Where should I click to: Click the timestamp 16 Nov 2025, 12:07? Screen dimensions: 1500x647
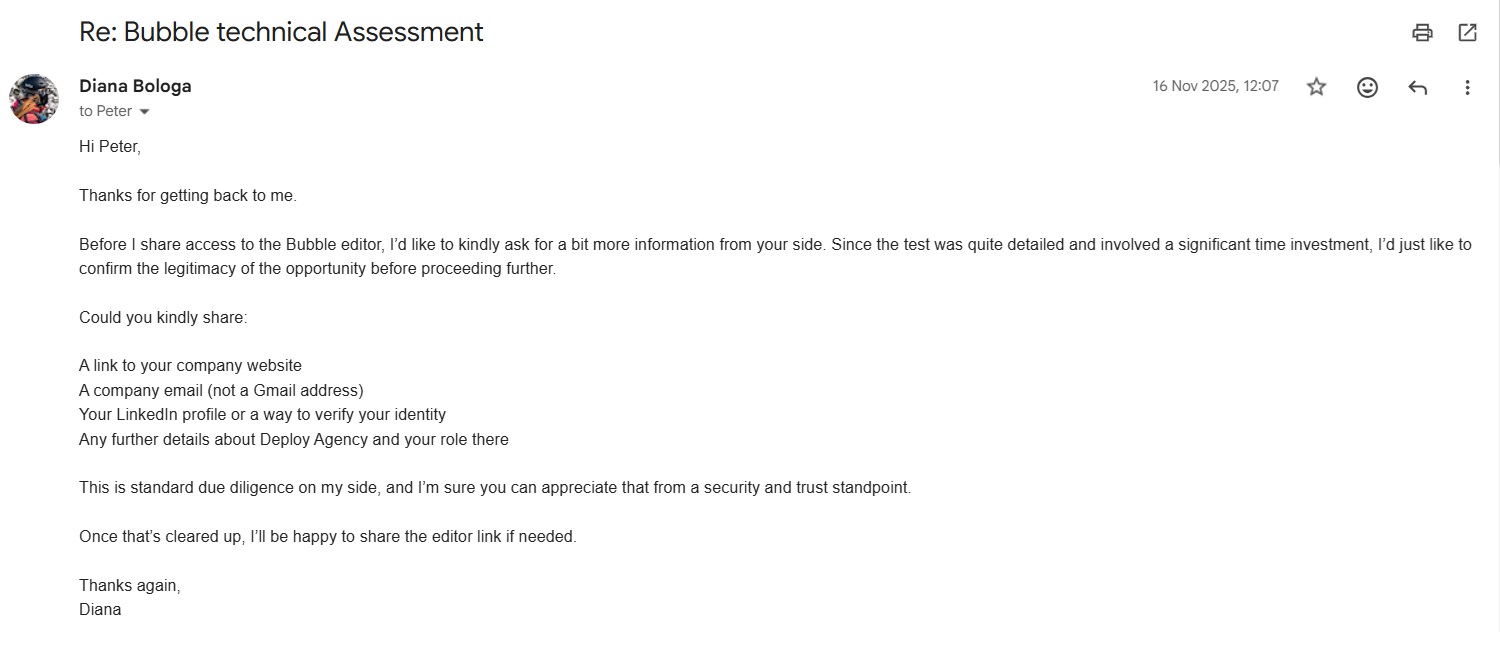[1215, 86]
